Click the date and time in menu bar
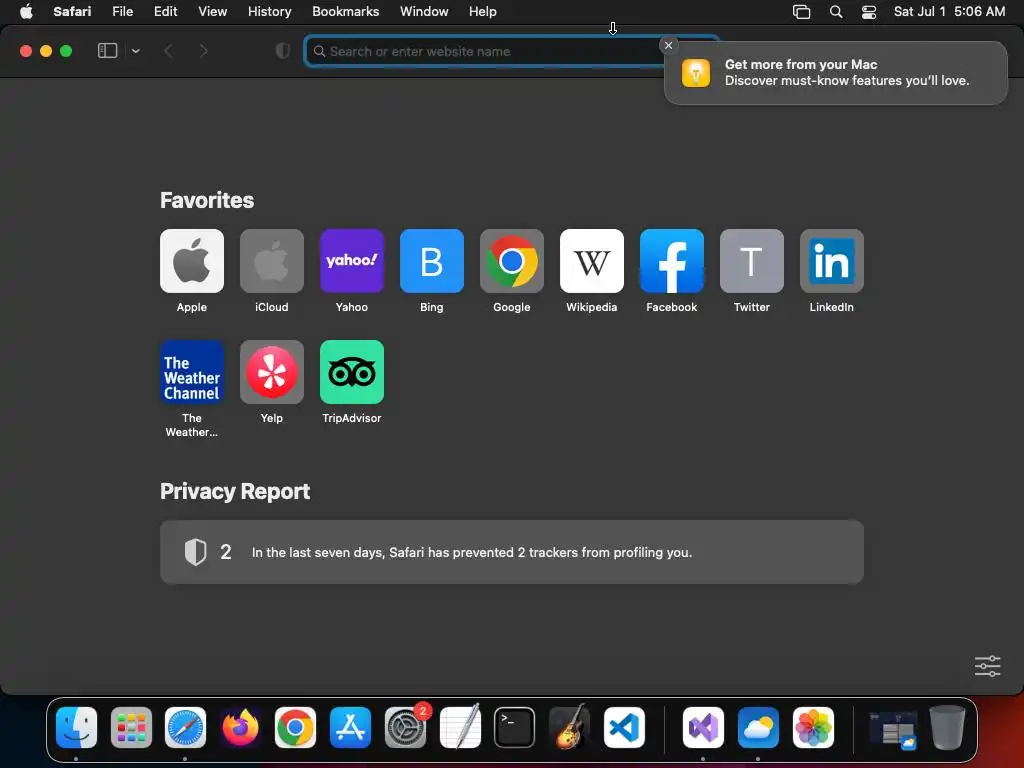 click(949, 11)
